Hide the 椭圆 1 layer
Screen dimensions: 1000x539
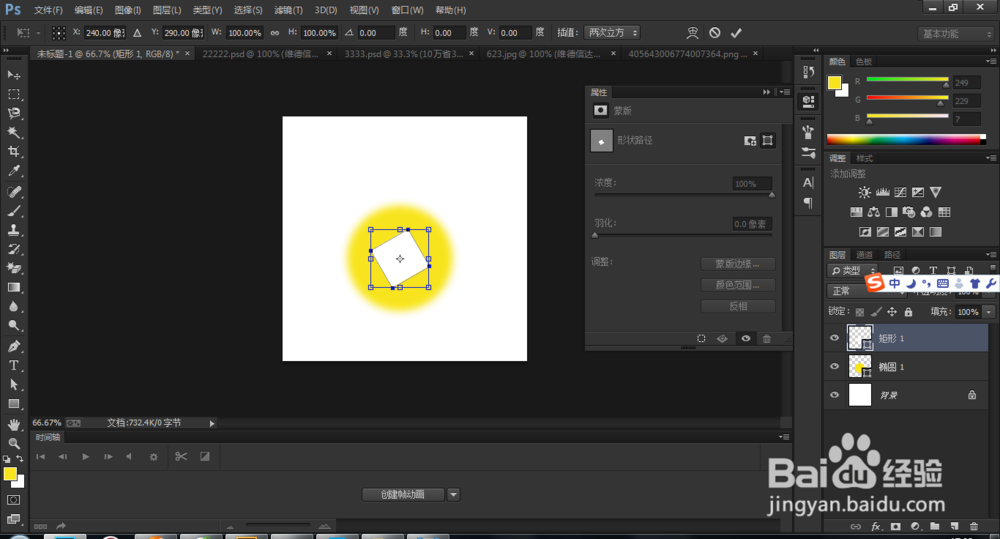tap(834, 366)
